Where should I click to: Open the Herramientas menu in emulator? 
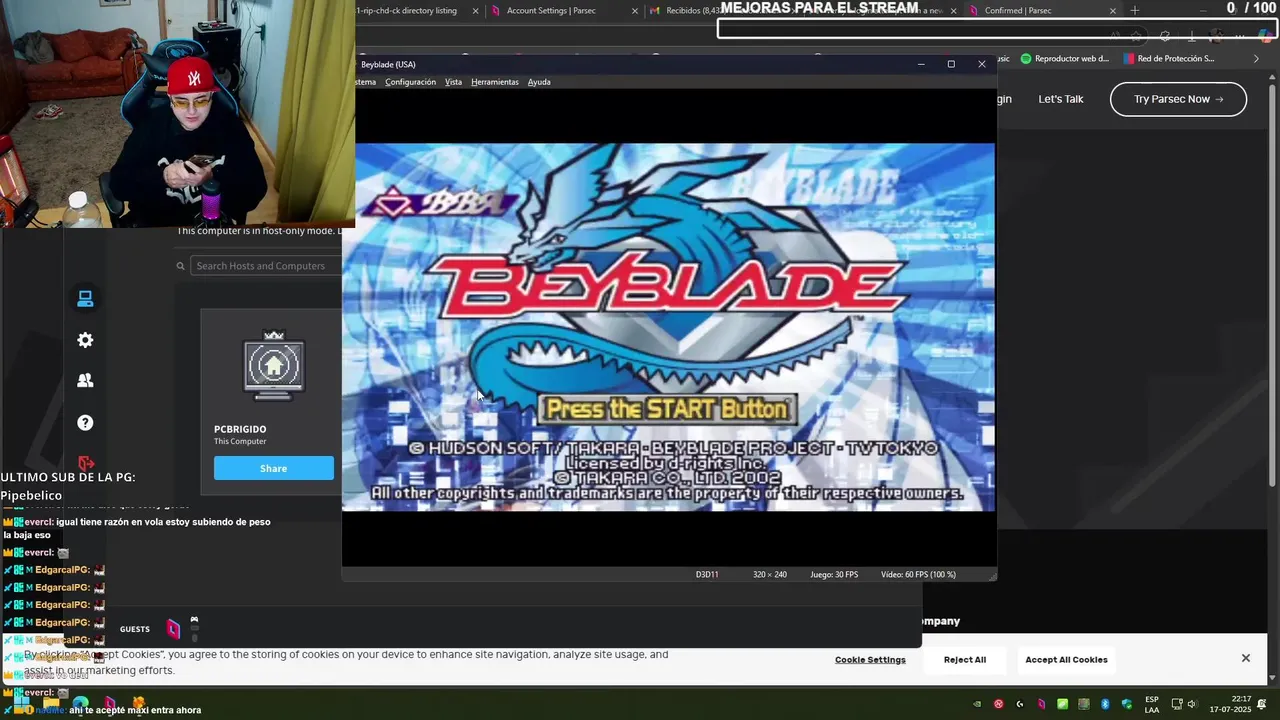click(x=495, y=82)
